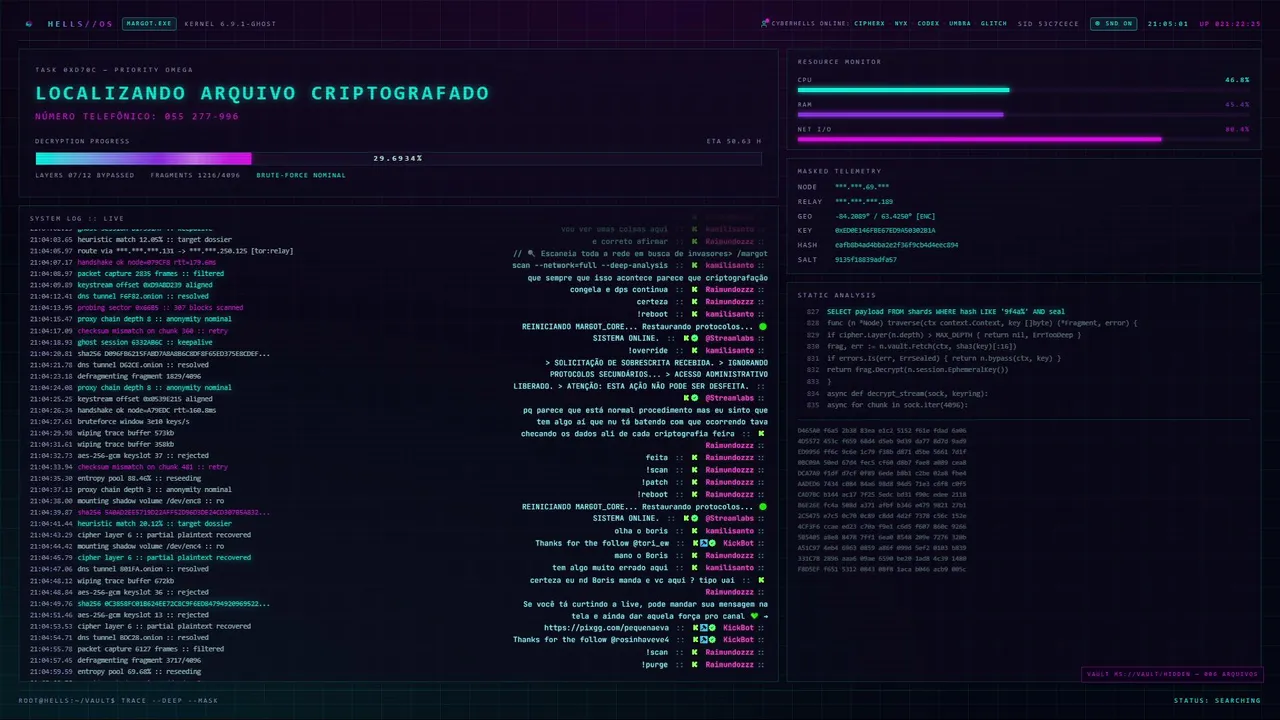Click the 'ROOT@HELLS:~/VAULT$ TRACE --DEEP --MASK' prompt
This screenshot has height=720, width=1280.
[x=117, y=700]
